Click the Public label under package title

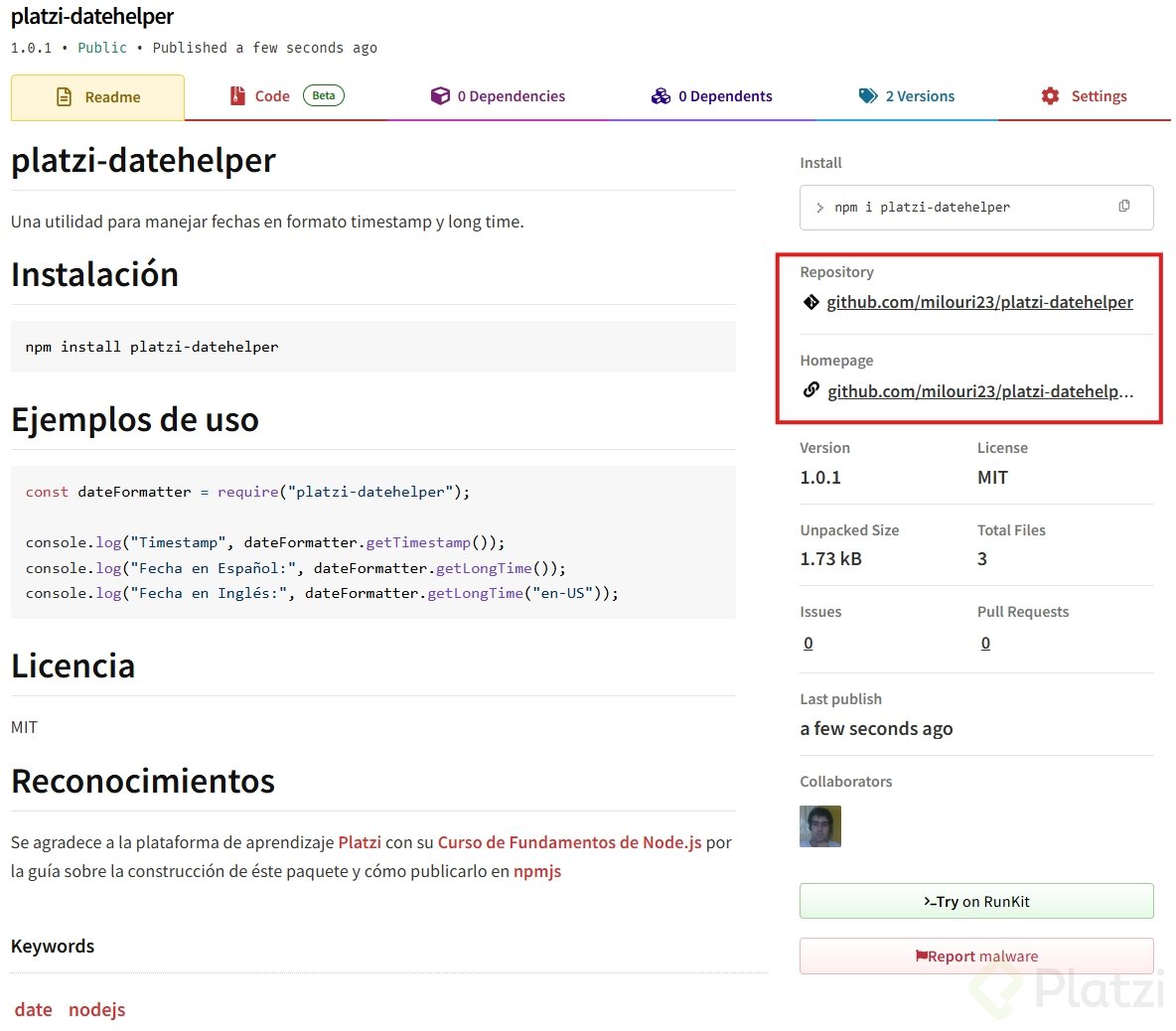102,48
